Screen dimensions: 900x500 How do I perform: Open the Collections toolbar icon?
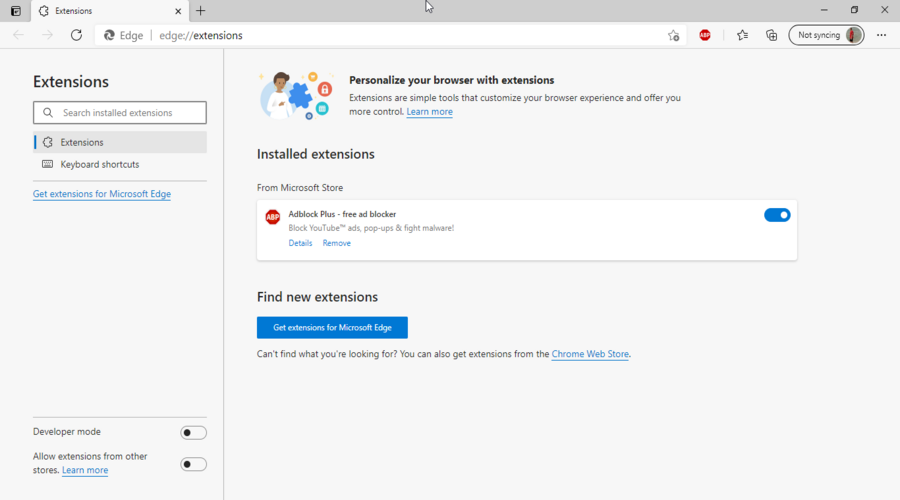[x=771, y=35]
